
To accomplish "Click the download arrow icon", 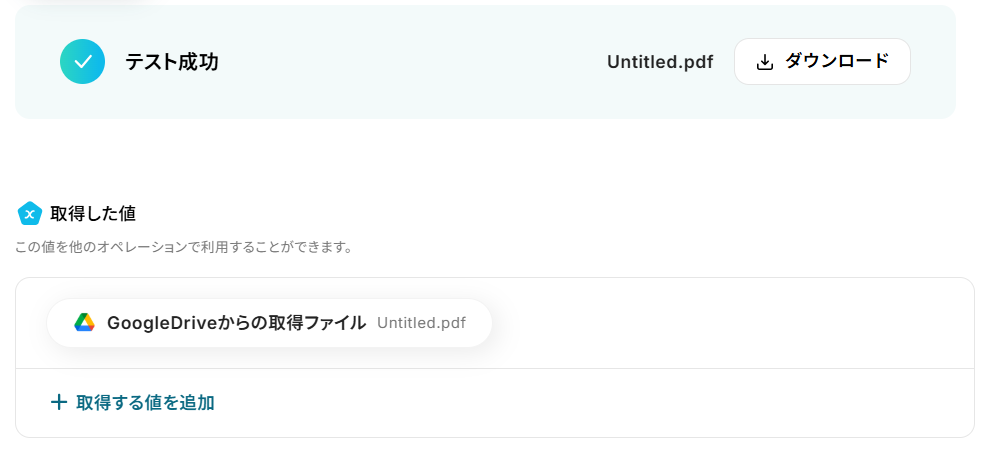I will [x=765, y=62].
